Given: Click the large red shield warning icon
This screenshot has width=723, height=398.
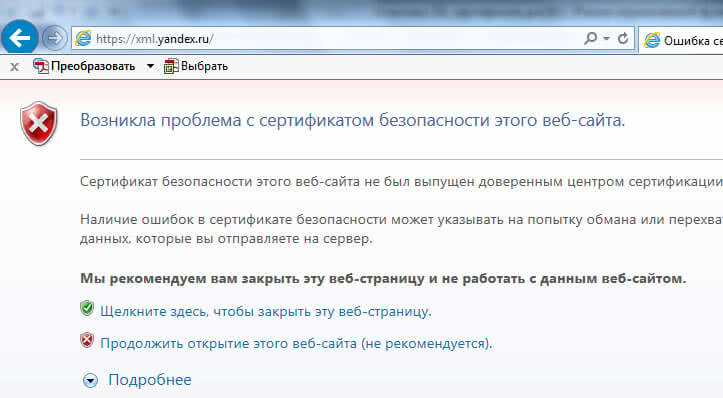Looking at the screenshot, I should click(39, 123).
